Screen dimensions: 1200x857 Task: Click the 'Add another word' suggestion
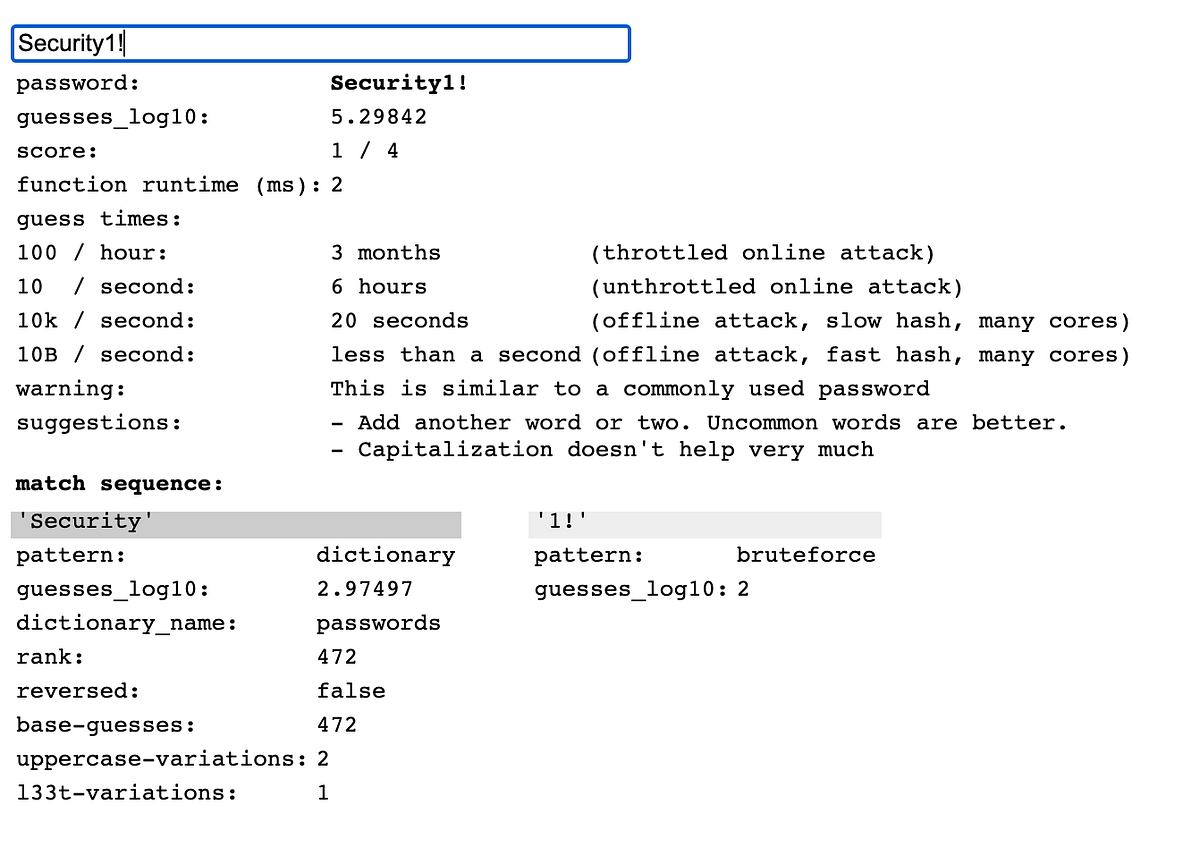(700, 422)
